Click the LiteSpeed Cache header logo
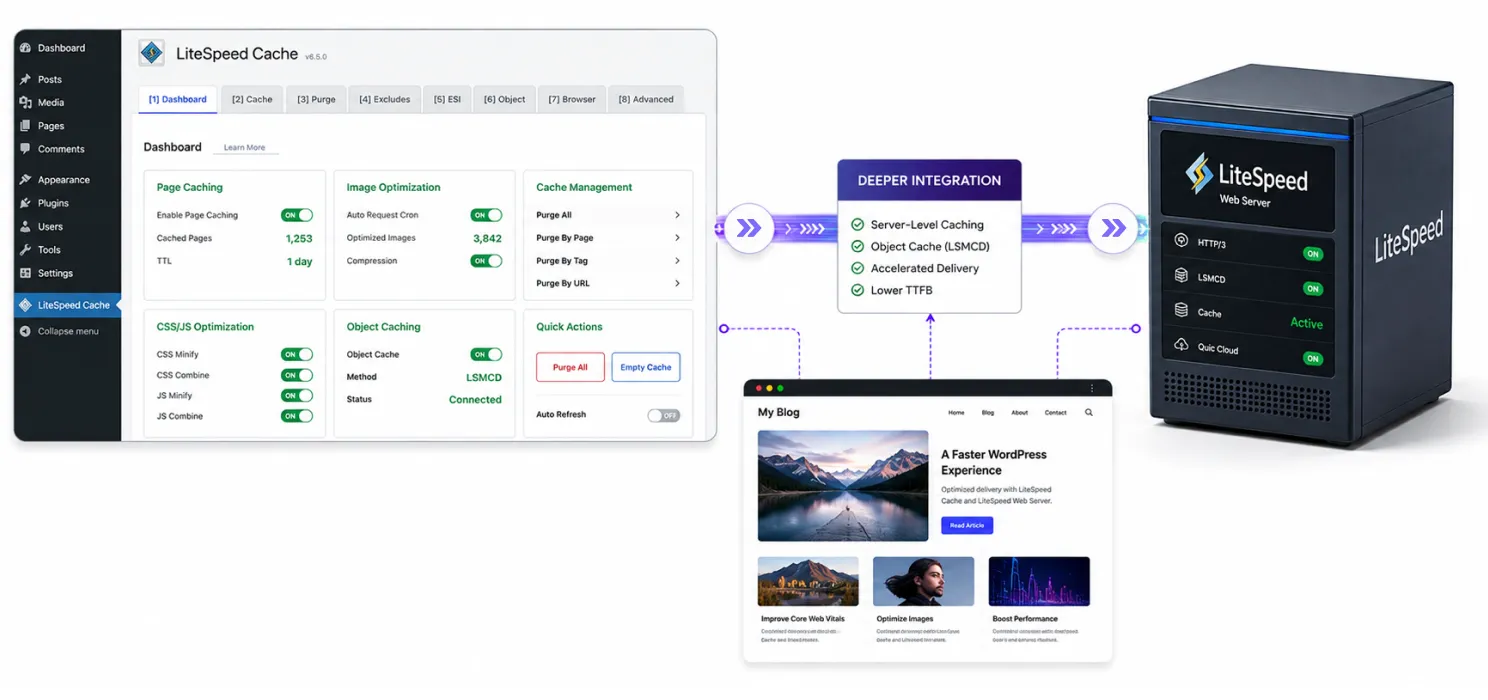 coord(151,53)
